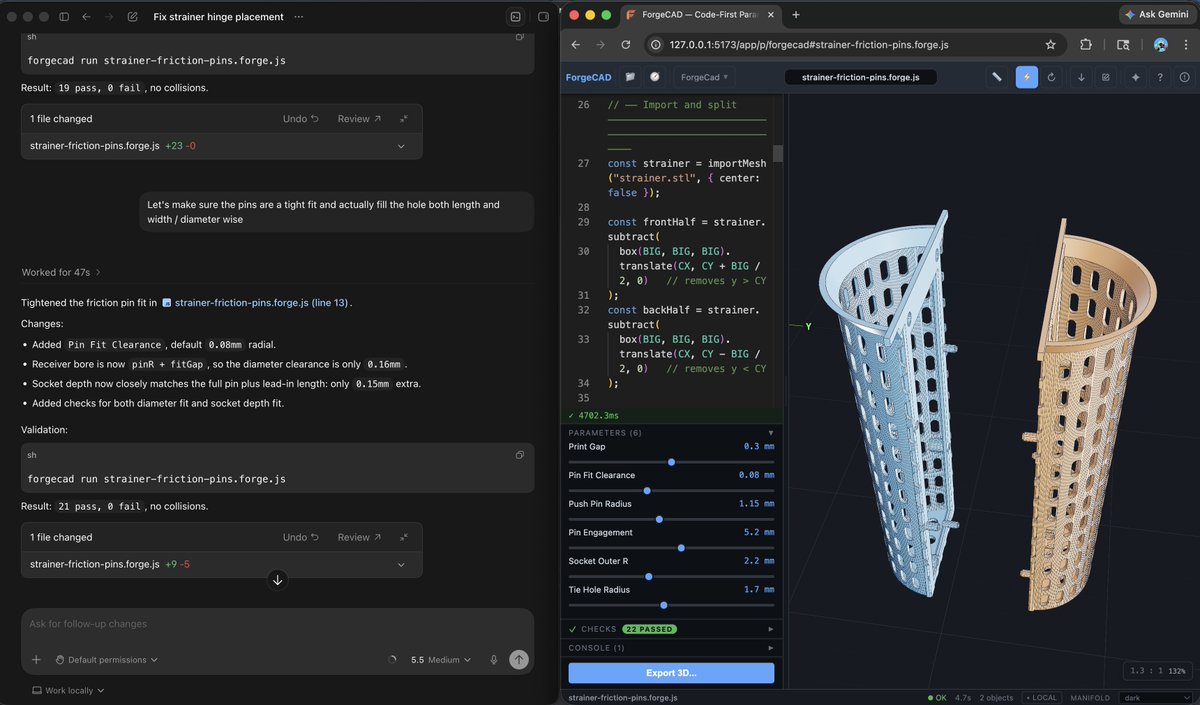
Task: Undo the second file change
Action: 300,537
